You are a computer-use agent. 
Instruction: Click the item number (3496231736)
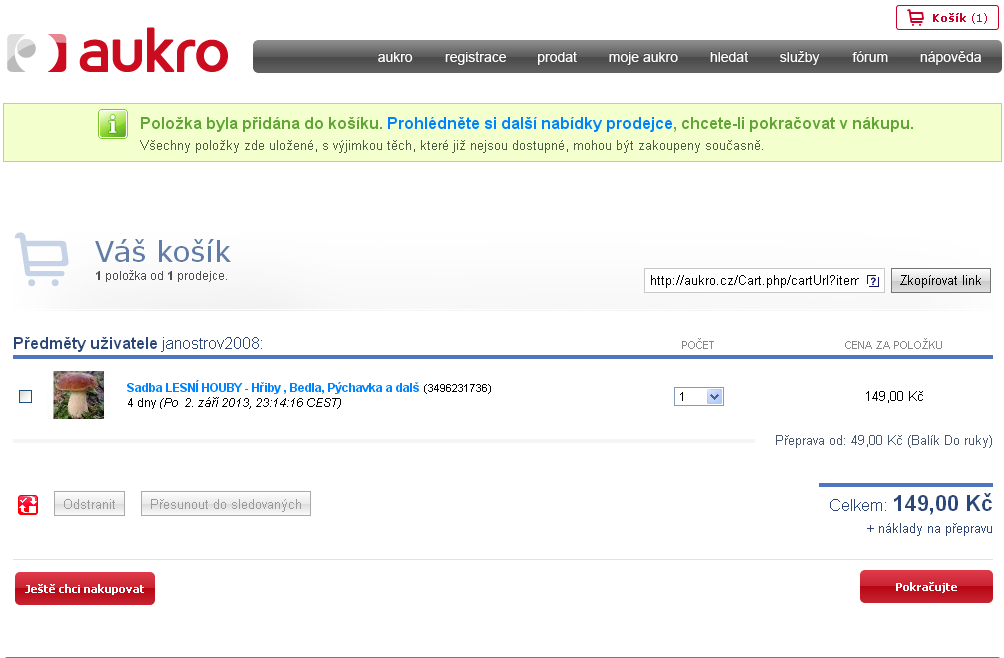pos(457,388)
